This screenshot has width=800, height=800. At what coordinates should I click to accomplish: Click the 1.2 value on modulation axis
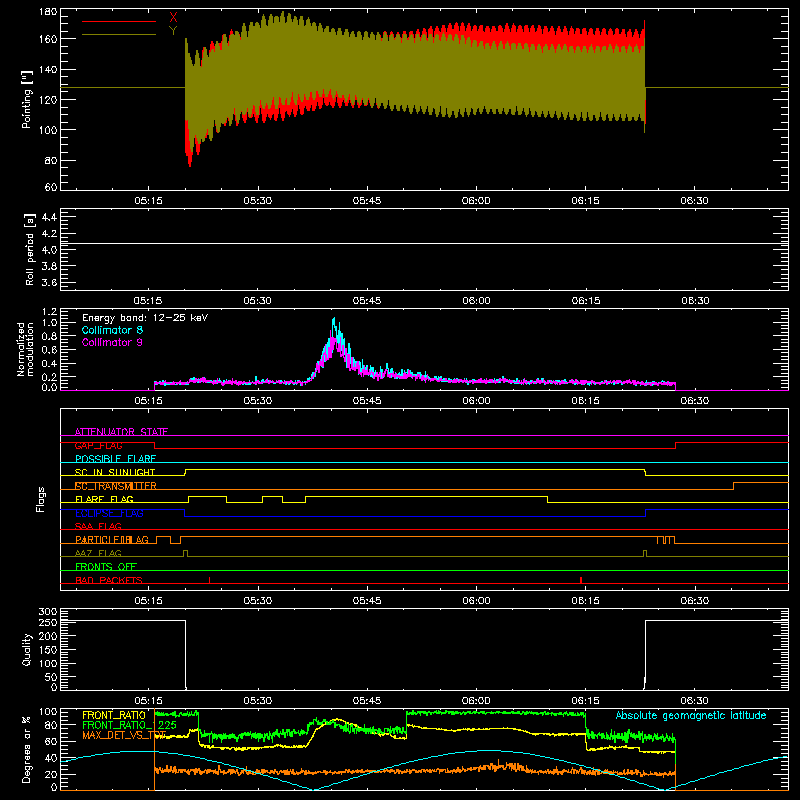pos(49,312)
